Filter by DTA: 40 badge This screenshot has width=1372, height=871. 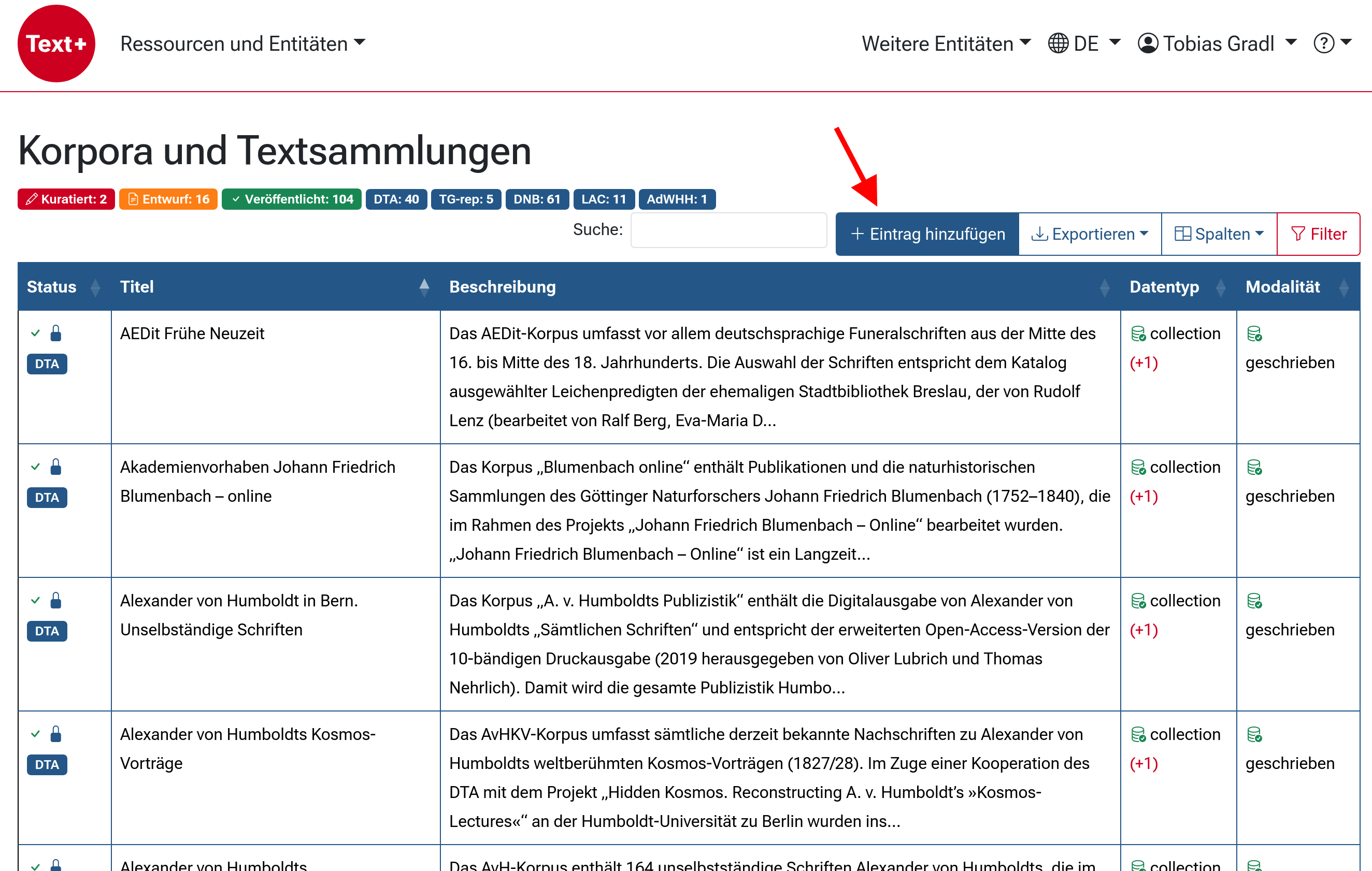click(396, 199)
